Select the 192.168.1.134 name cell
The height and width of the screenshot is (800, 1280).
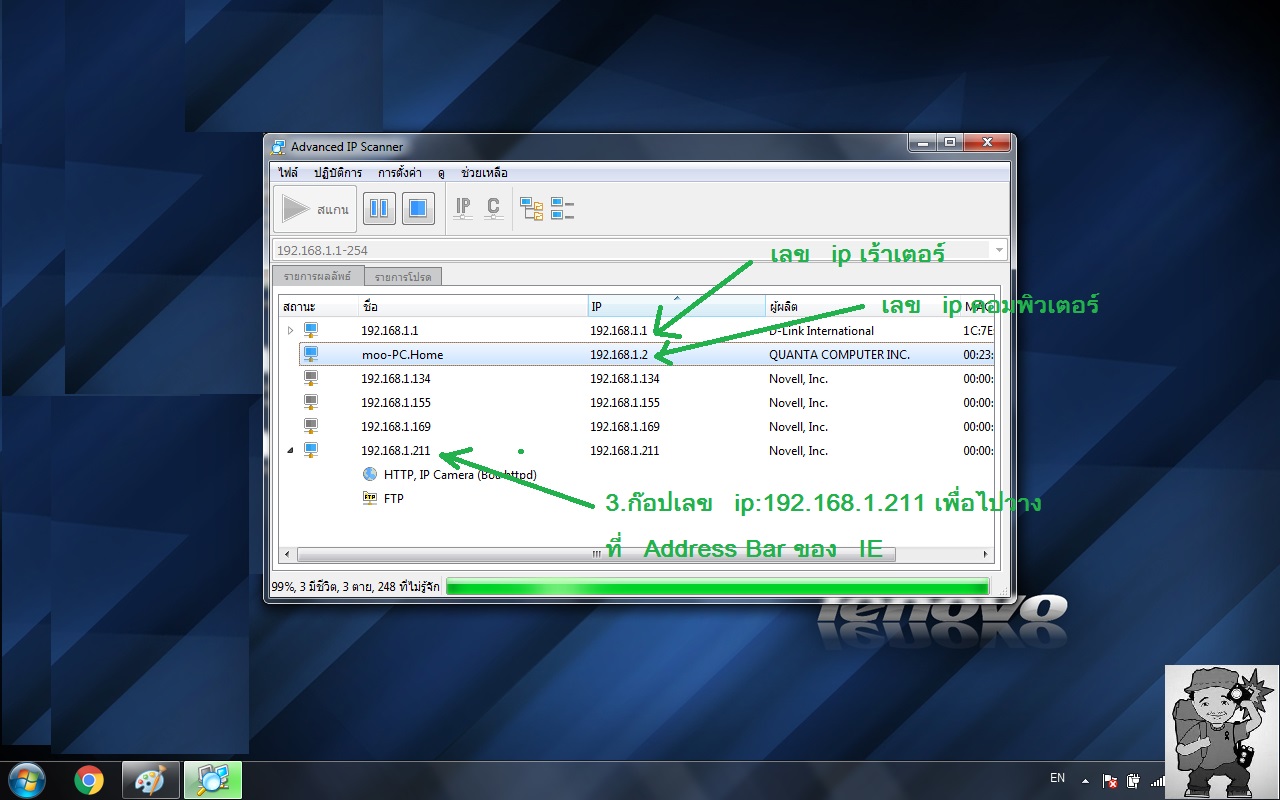click(396, 379)
